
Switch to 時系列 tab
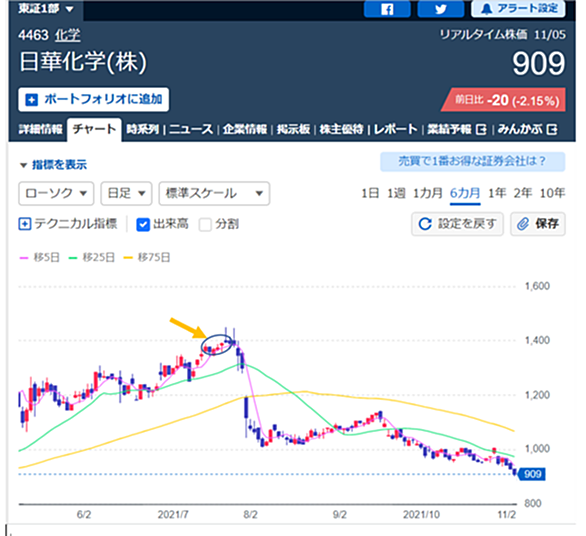pos(143,129)
